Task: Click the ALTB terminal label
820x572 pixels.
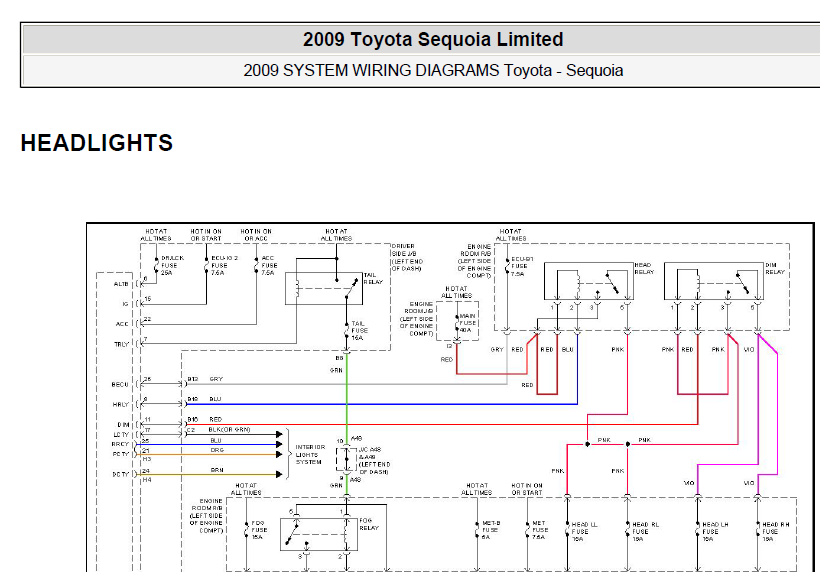Action: pyautogui.click(x=121, y=284)
